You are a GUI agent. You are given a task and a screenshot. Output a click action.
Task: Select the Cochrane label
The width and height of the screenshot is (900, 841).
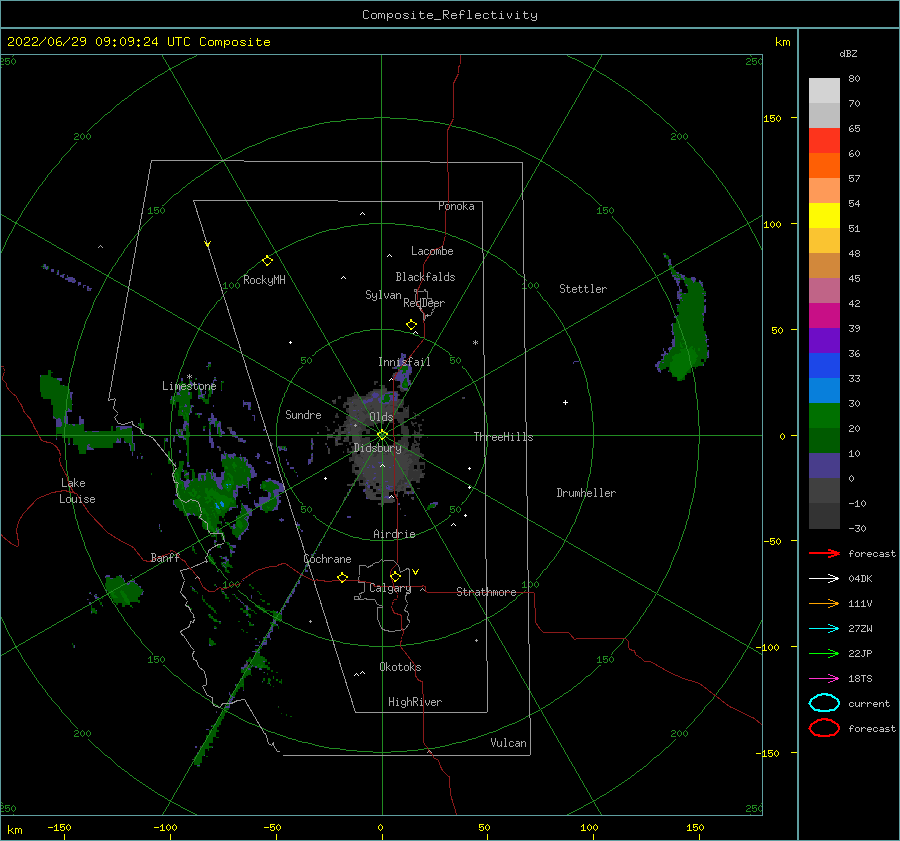tap(327, 559)
